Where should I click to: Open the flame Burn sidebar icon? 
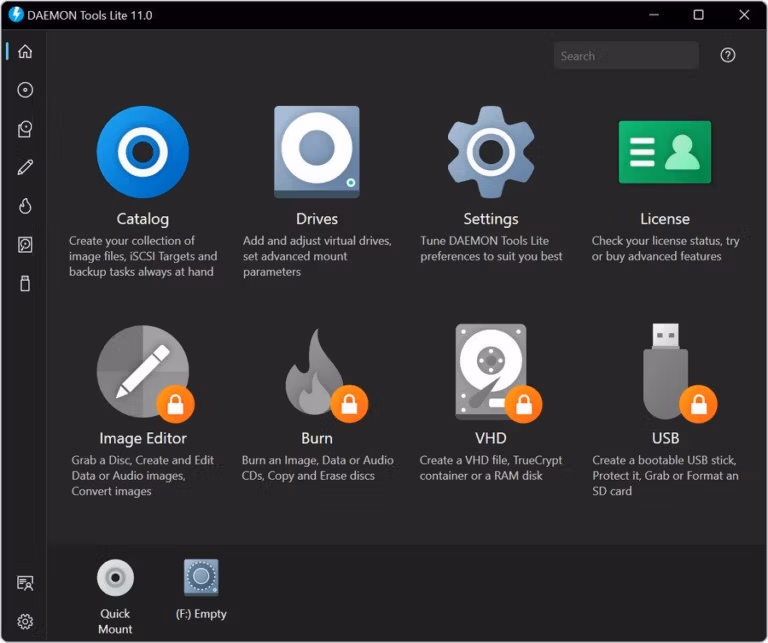coord(25,206)
